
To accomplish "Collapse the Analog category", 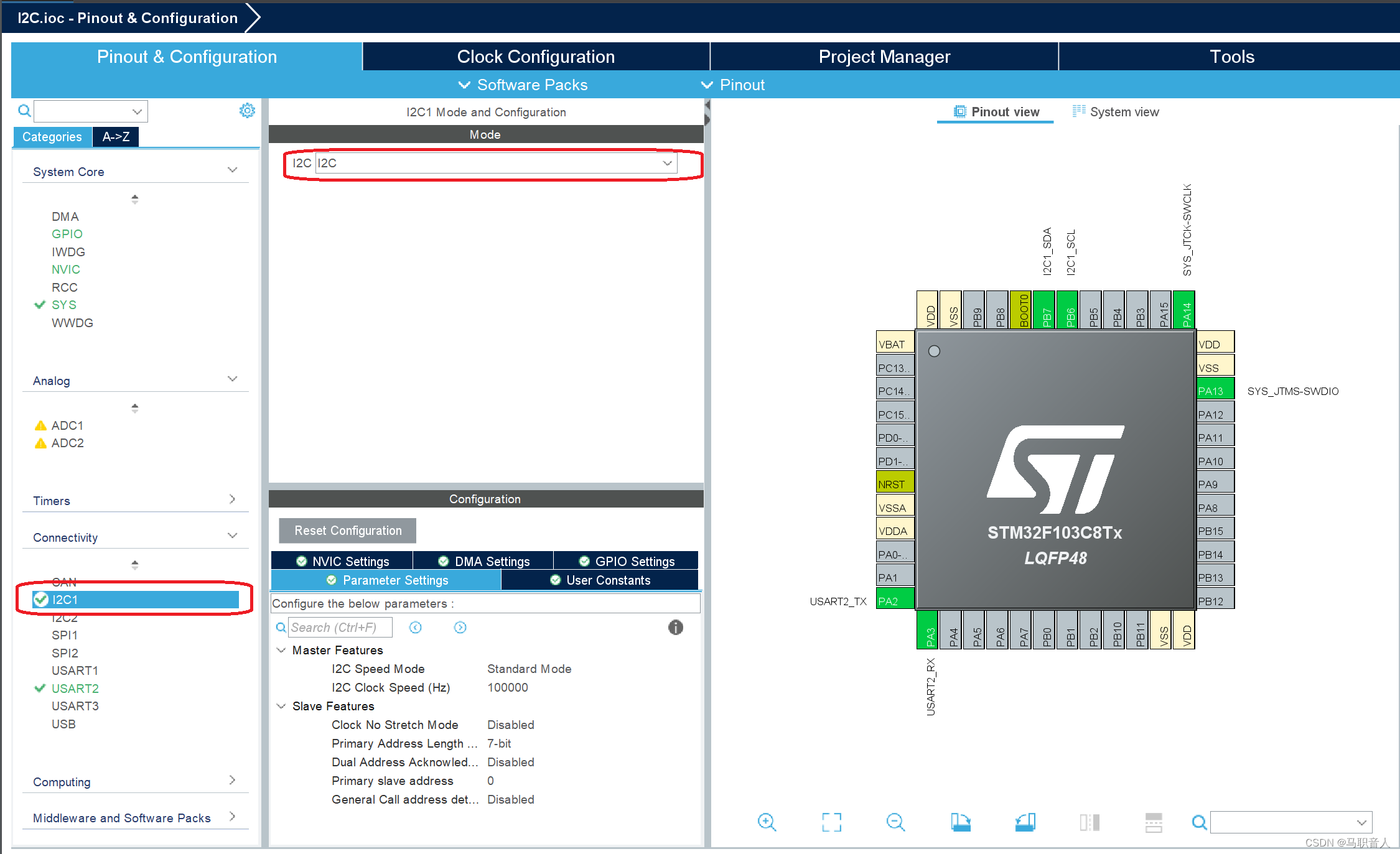I will (x=232, y=379).
